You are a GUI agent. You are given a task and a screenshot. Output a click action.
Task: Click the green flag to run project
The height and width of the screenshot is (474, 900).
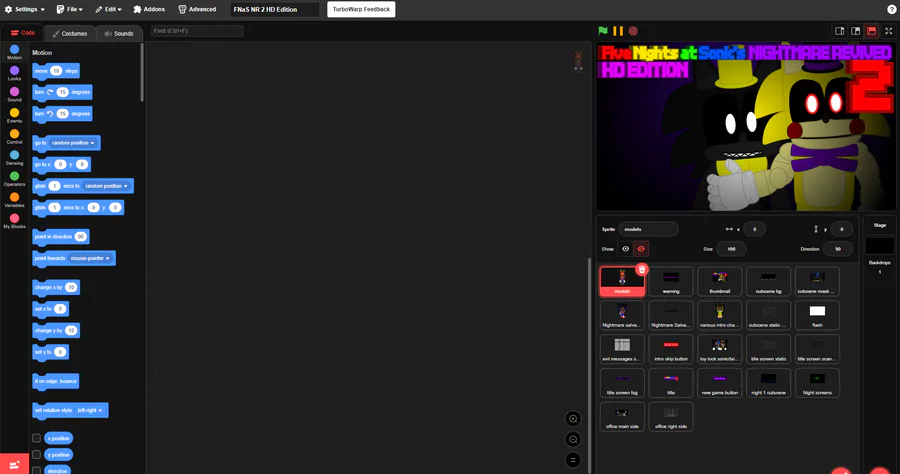pyautogui.click(x=603, y=31)
